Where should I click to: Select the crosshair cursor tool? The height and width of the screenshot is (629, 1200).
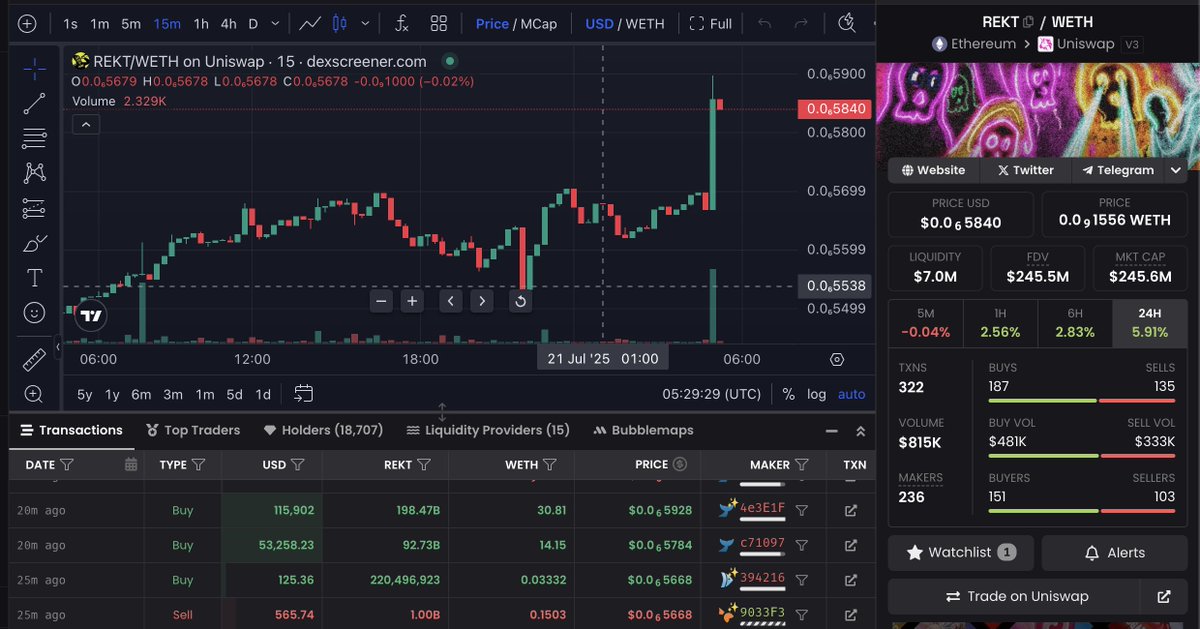[34, 69]
